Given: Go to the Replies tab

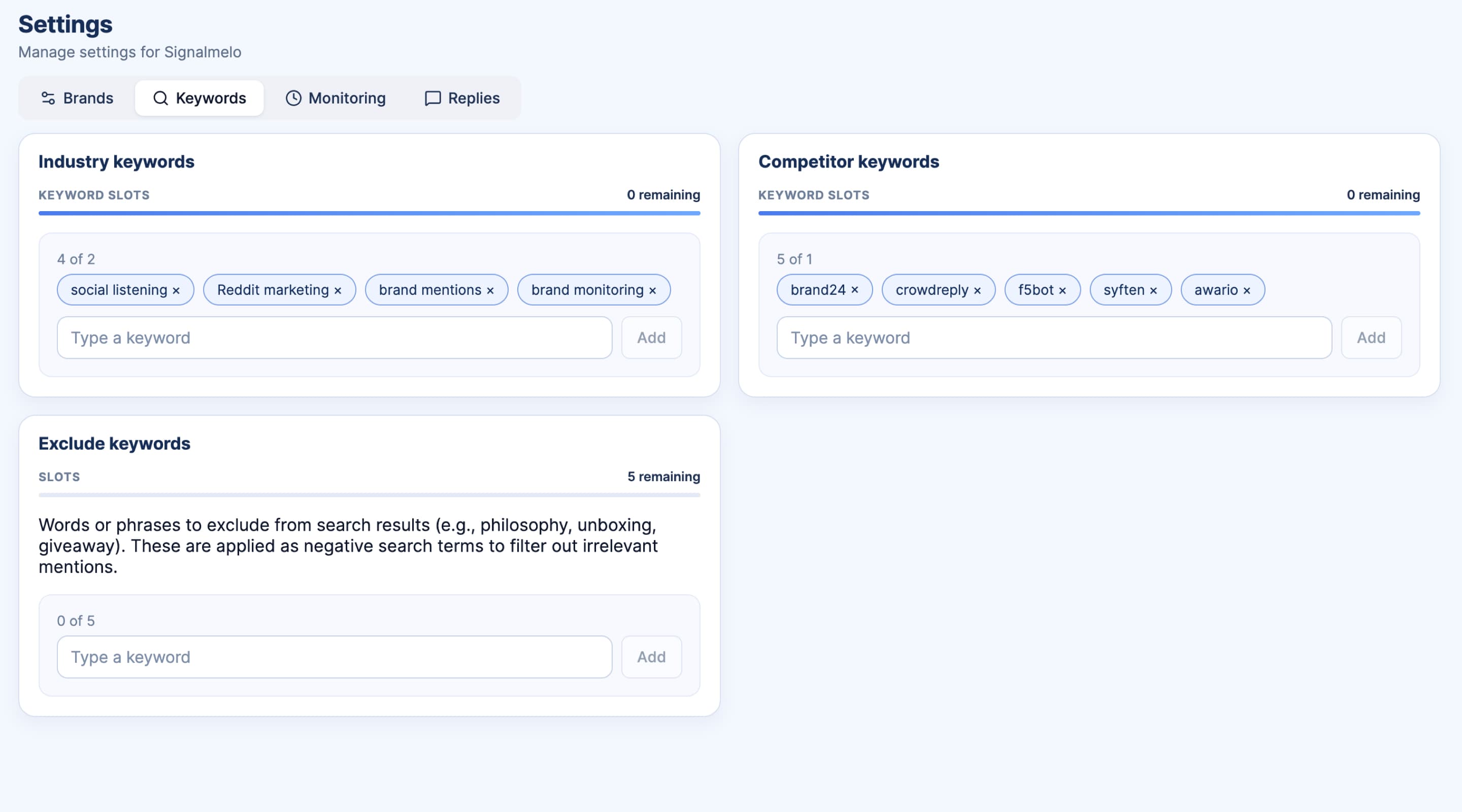Looking at the screenshot, I should click(462, 98).
